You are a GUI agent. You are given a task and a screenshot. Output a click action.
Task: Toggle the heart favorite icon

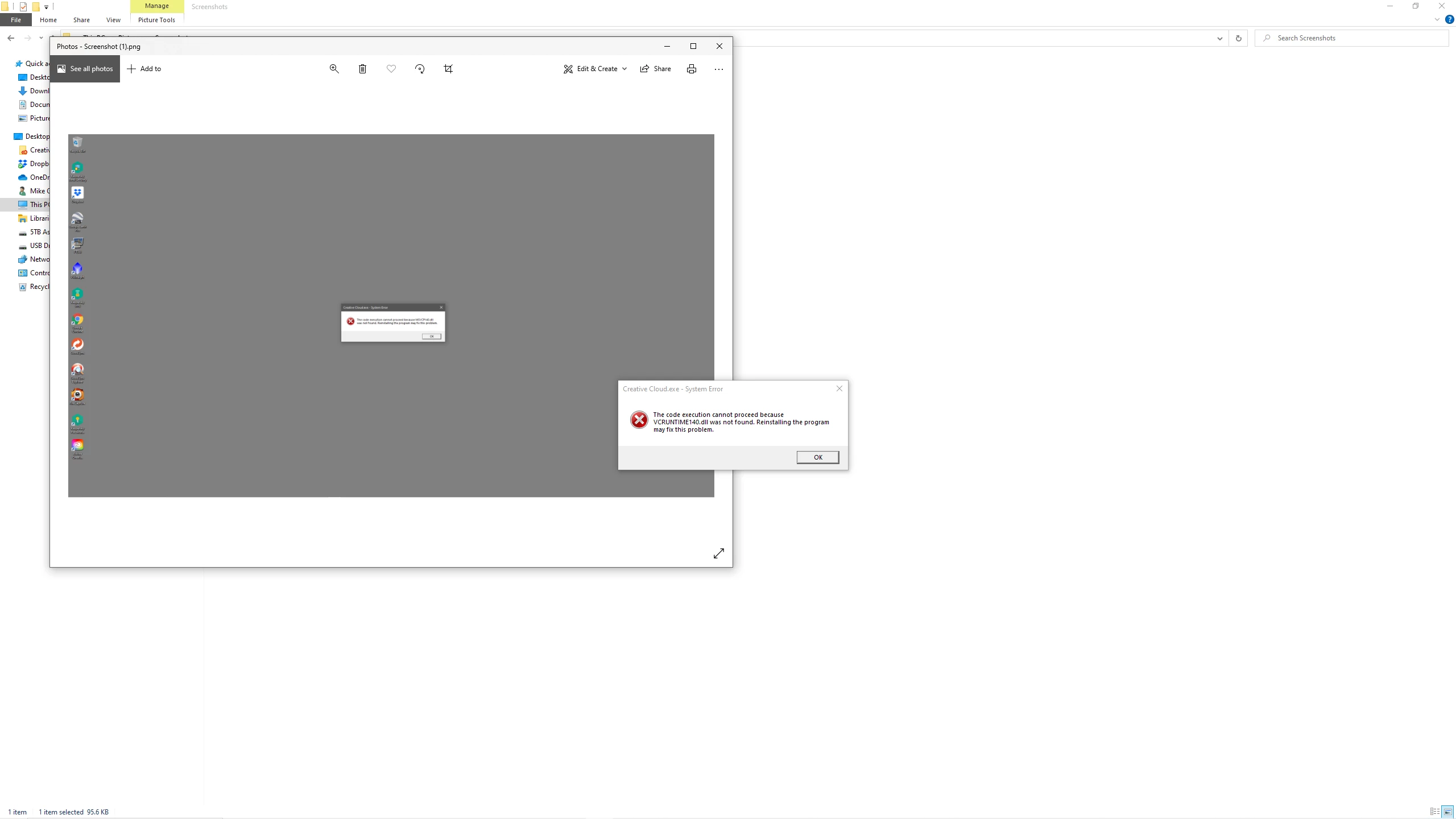click(391, 69)
